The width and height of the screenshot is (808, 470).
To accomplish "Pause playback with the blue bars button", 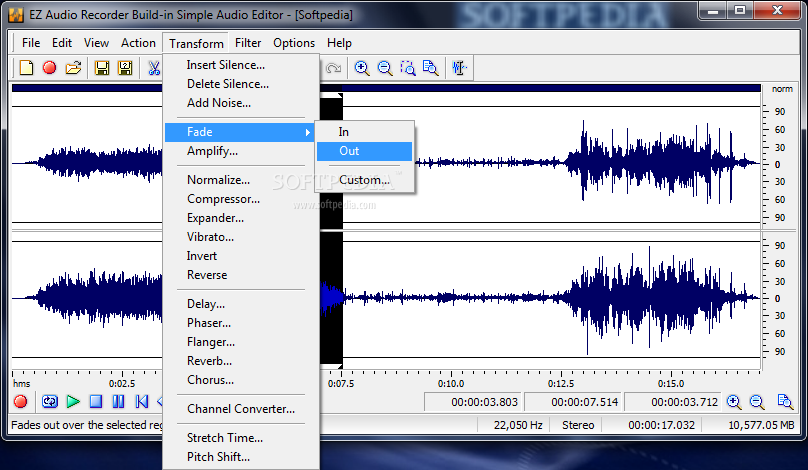I will [119, 401].
